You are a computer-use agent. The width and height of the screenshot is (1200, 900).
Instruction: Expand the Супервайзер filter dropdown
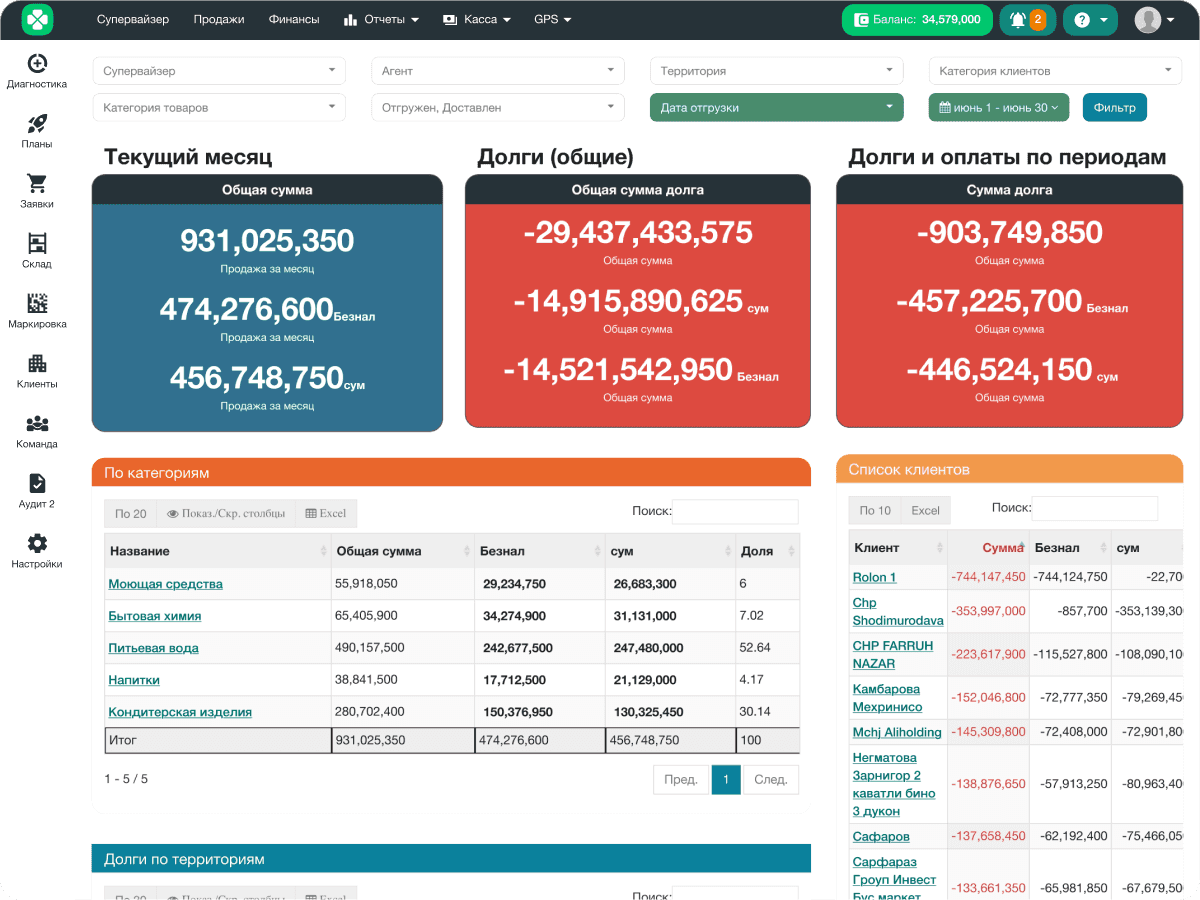(x=219, y=71)
